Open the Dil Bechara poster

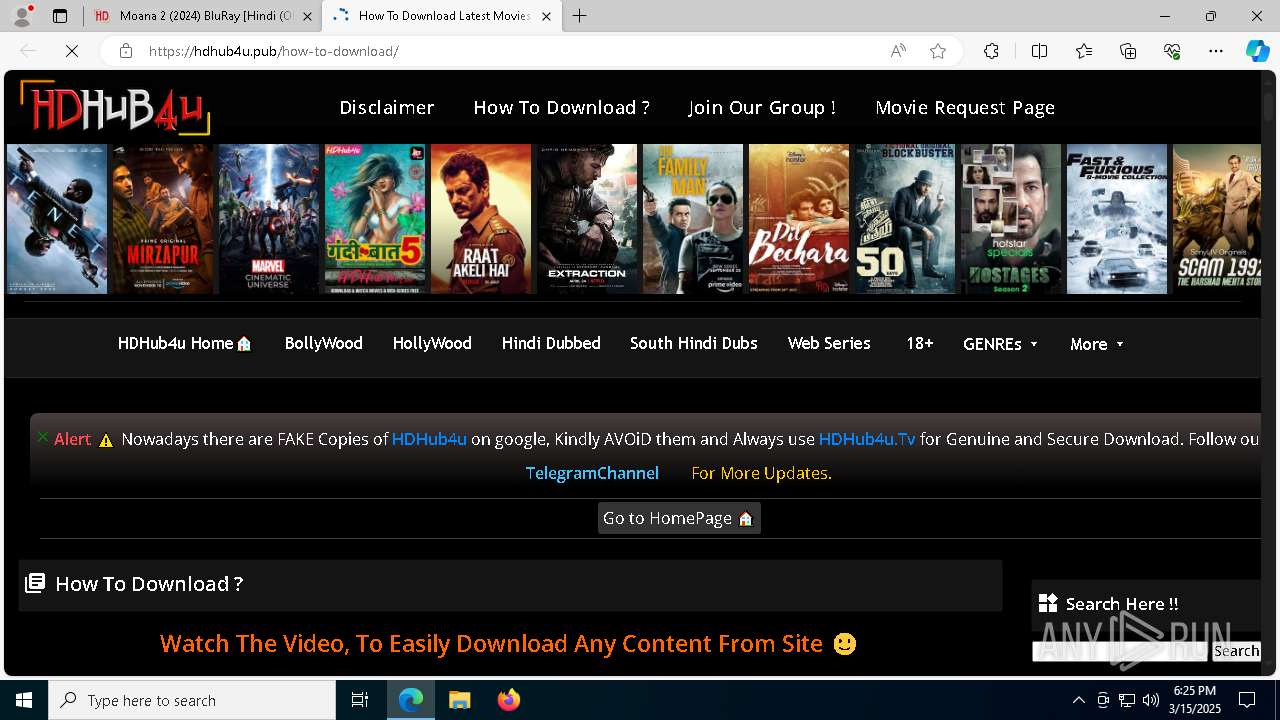click(x=799, y=219)
